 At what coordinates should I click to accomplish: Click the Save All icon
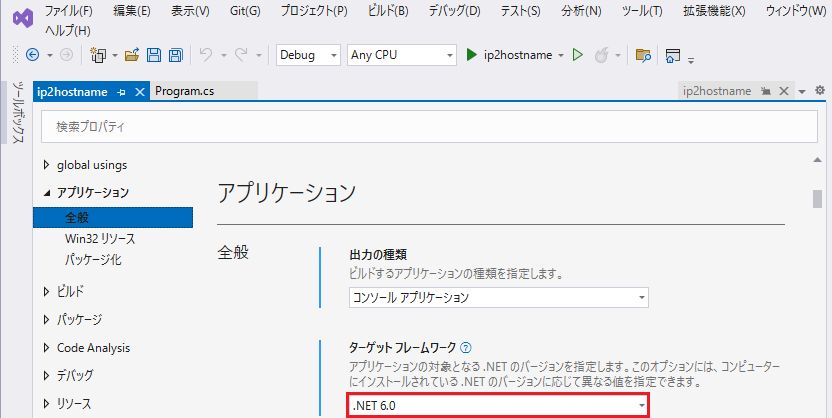(175, 55)
